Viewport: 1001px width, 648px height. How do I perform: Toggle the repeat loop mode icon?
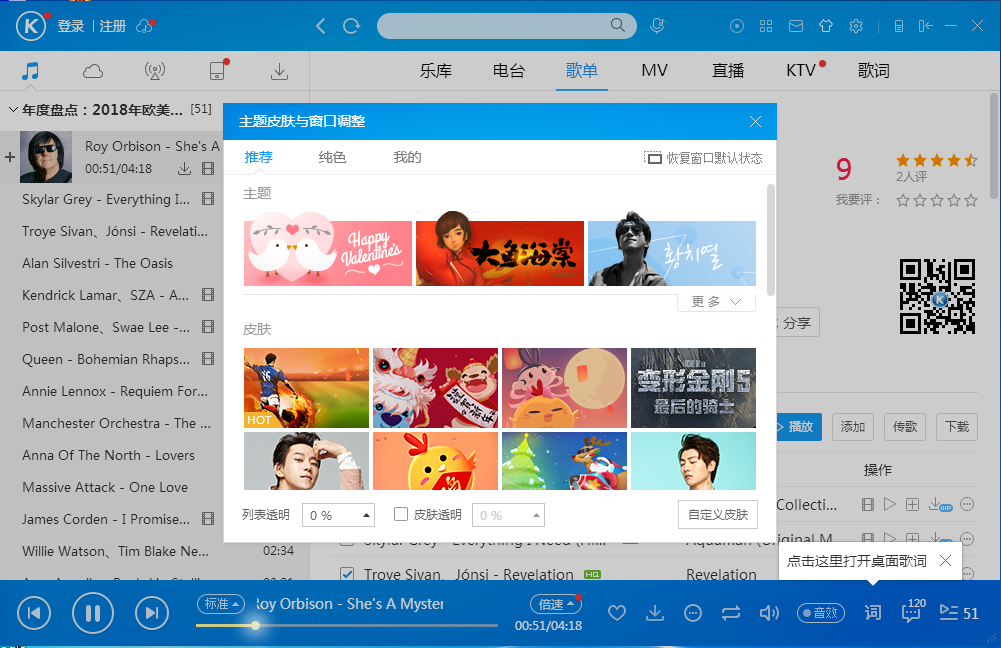point(731,614)
